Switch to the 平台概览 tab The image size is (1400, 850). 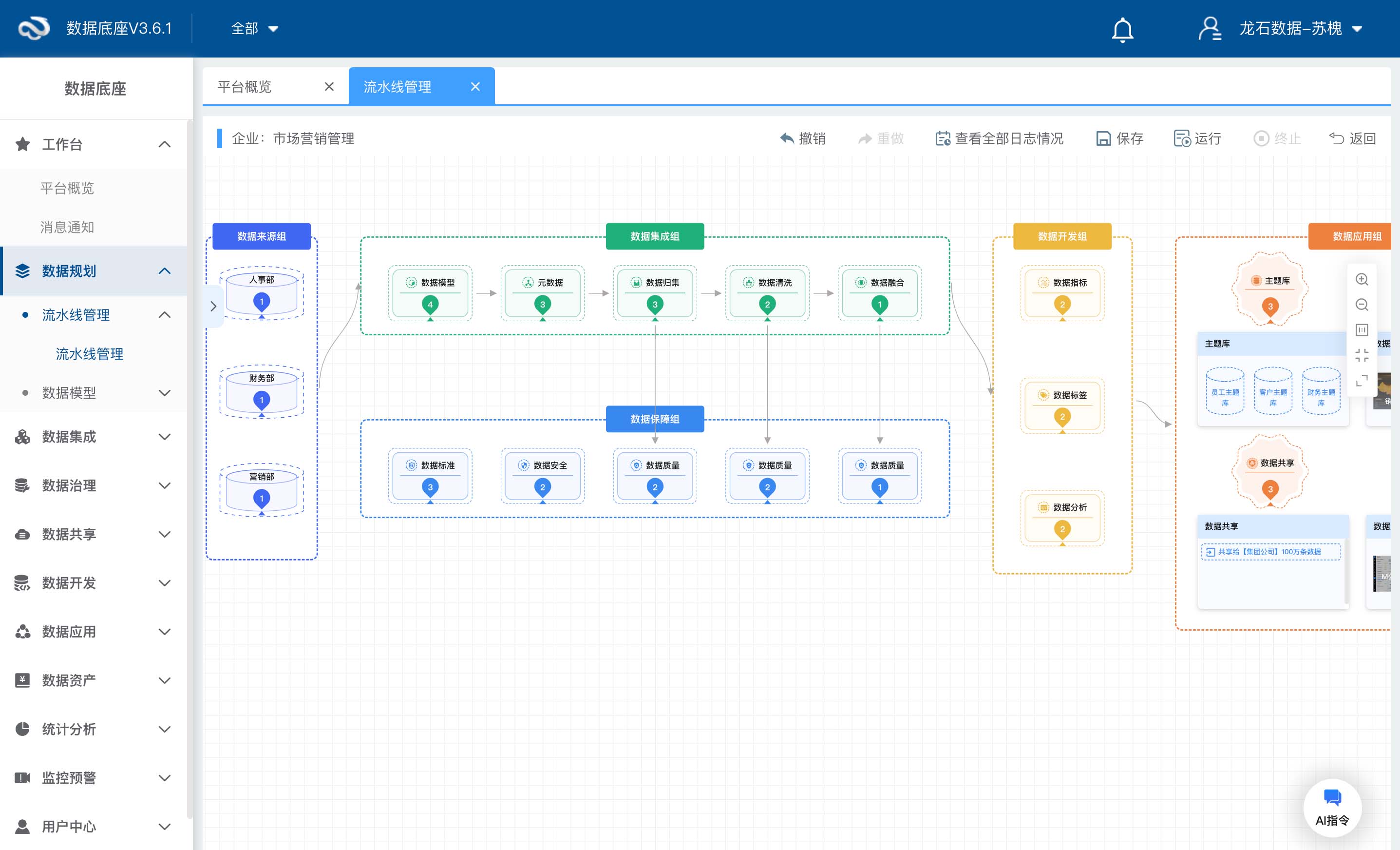245,86
